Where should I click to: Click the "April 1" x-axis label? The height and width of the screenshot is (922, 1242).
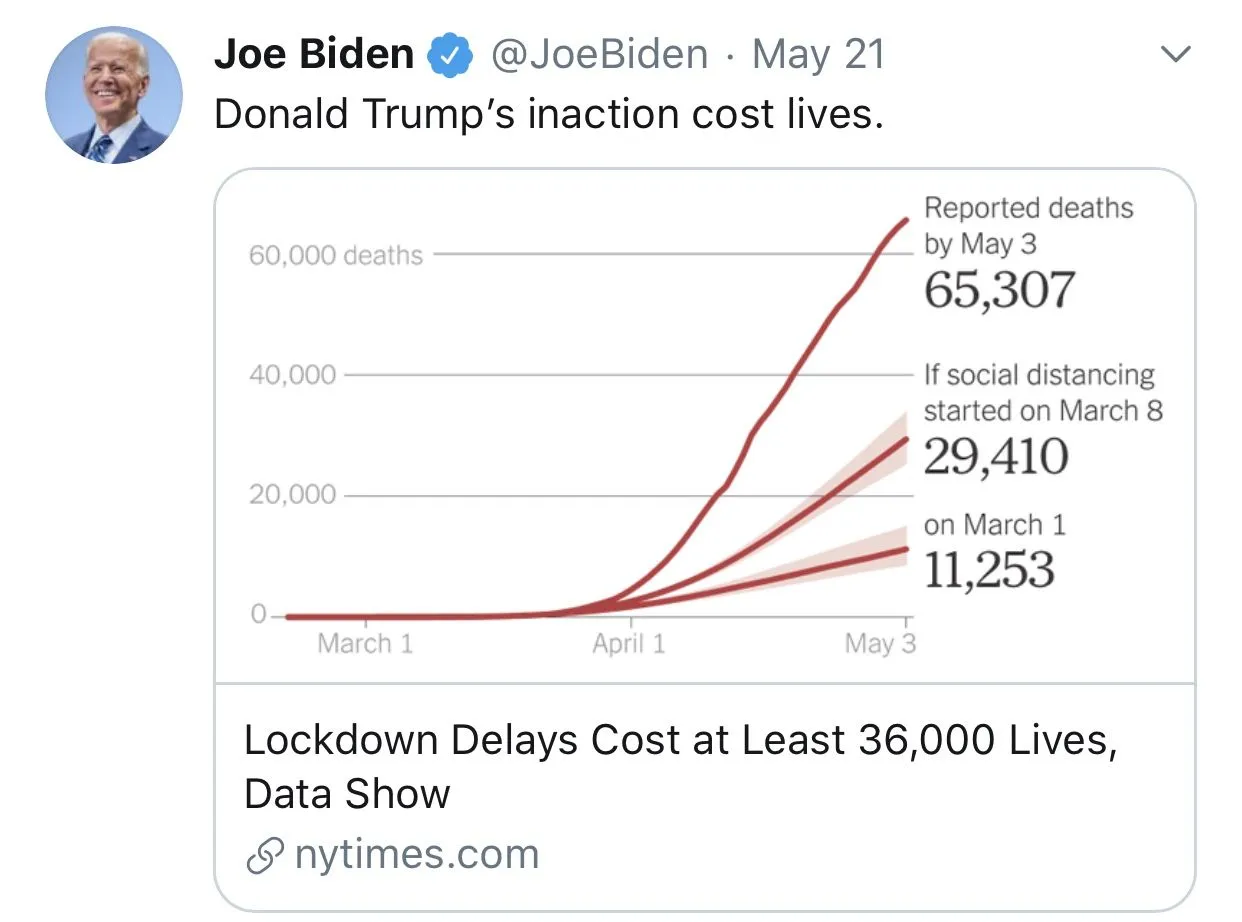(x=628, y=643)
